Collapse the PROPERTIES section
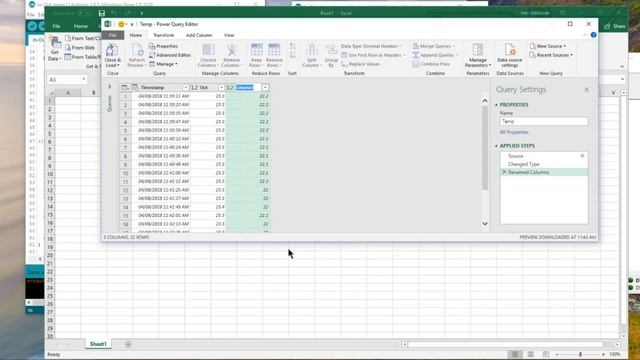The image size is (640, 360). pos(497,105)
